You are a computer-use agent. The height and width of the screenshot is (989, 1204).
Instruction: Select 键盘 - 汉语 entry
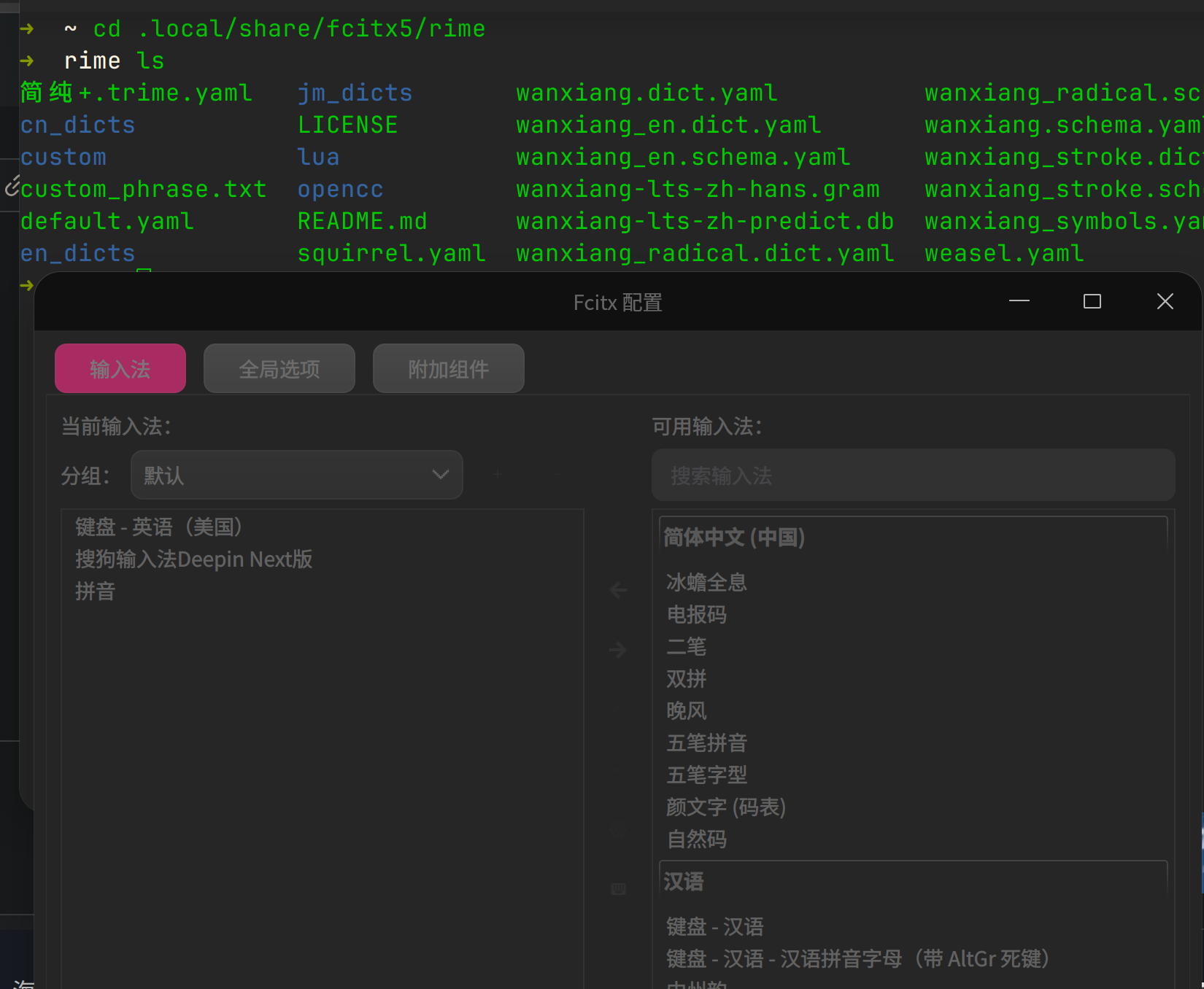click(913, 926)
